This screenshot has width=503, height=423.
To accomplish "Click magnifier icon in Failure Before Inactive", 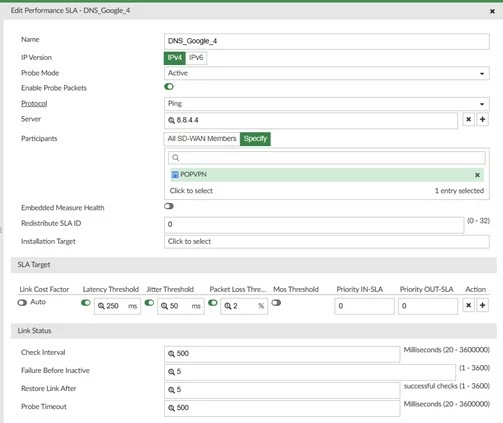I will click(171, 372).
